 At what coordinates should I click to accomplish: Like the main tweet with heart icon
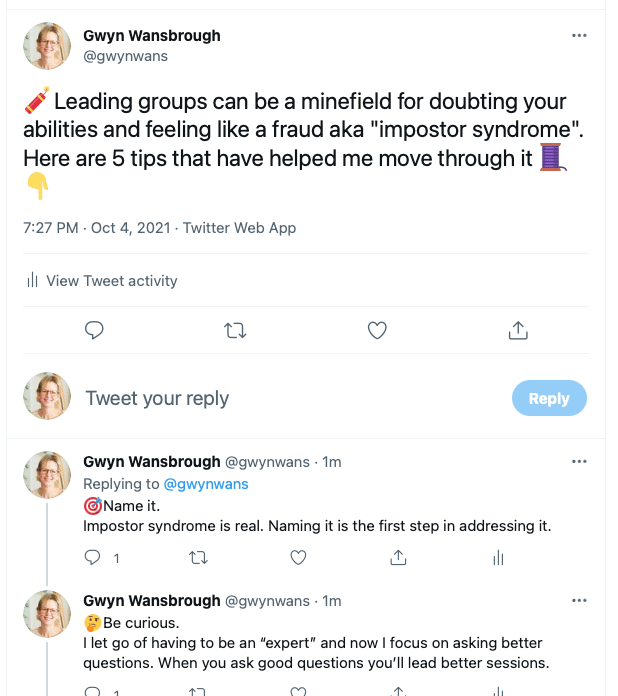click(377, 330)
